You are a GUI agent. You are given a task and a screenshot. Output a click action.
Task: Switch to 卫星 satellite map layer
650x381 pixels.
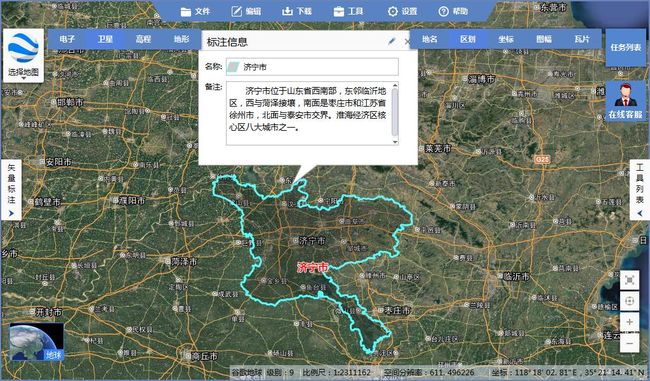[x=105, y=39]
